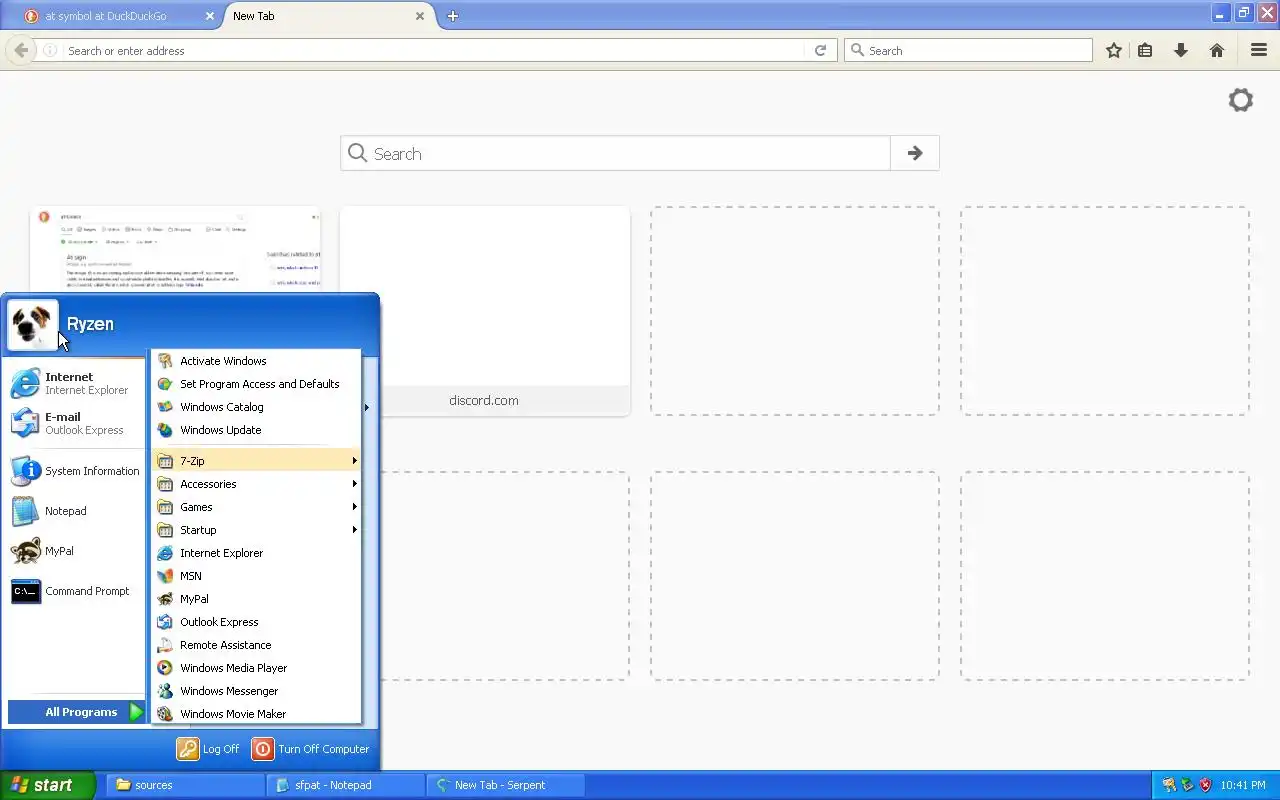Select Outlook Express in All Programs list
Viewport: 1280px width, 800px height.
point(256,622)
